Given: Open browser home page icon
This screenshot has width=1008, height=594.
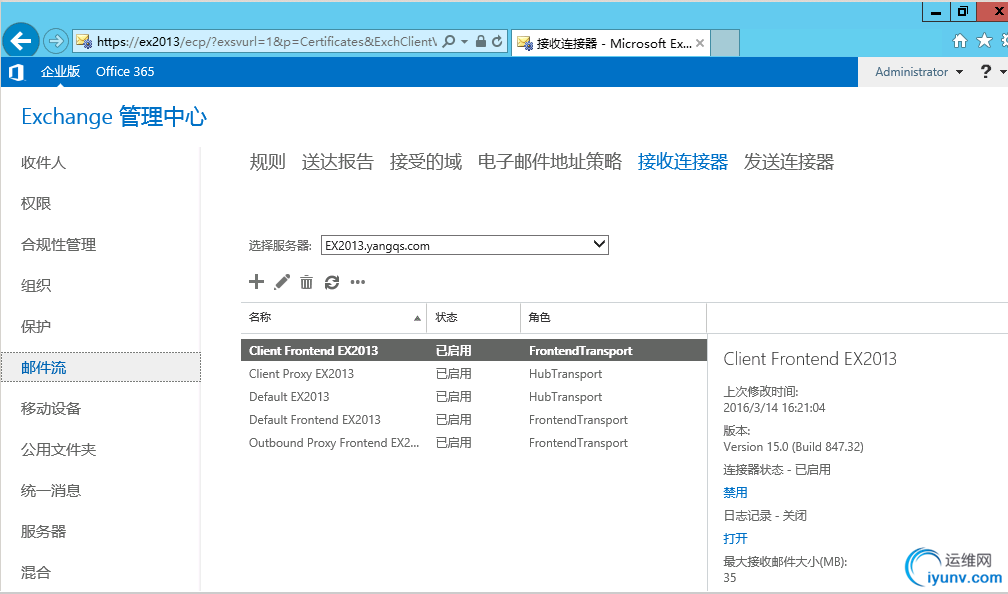Looking at the screenshot, I should point(960,41).
